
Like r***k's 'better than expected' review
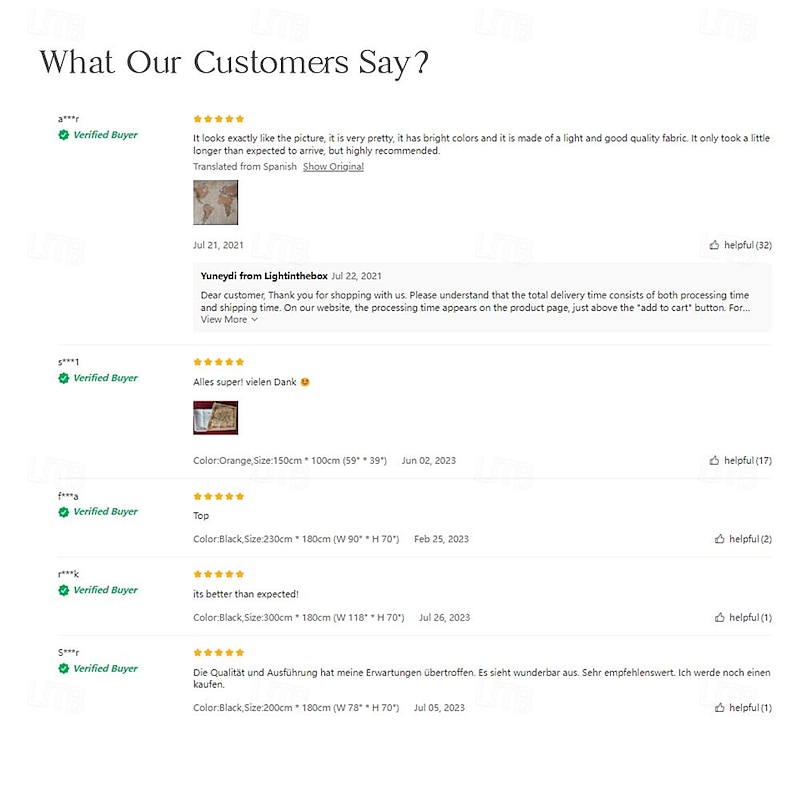(x=719, y=618)
